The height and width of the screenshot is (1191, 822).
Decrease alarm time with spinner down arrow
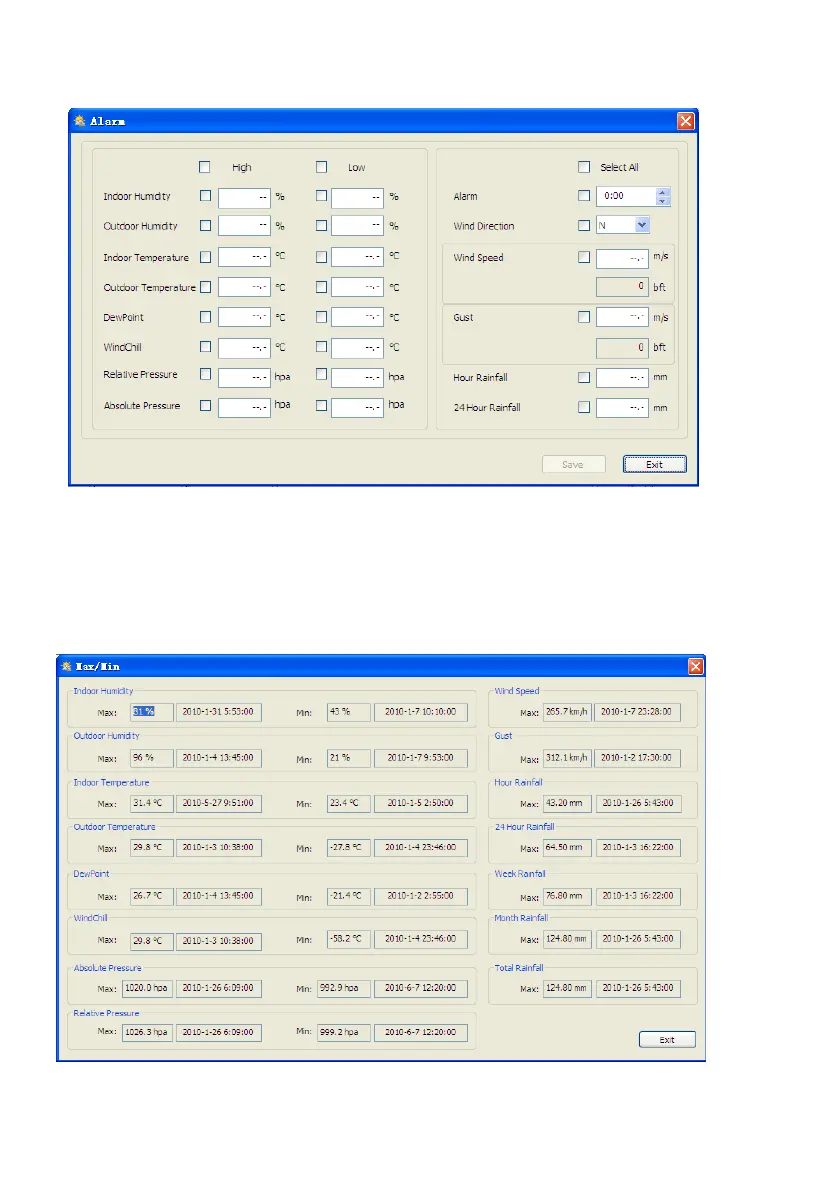pos(662,201)
